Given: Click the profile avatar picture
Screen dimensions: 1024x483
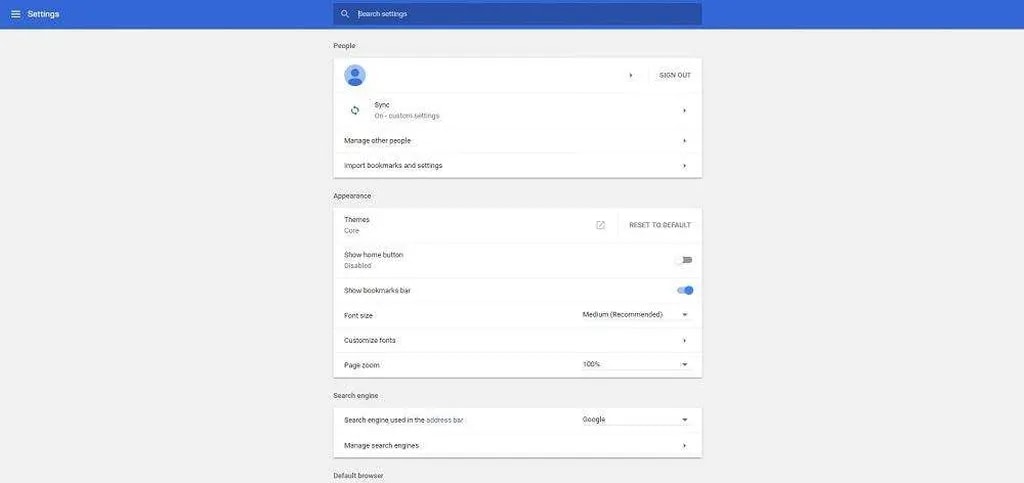Looking at the screenshot, I should [x=355, y=76].
